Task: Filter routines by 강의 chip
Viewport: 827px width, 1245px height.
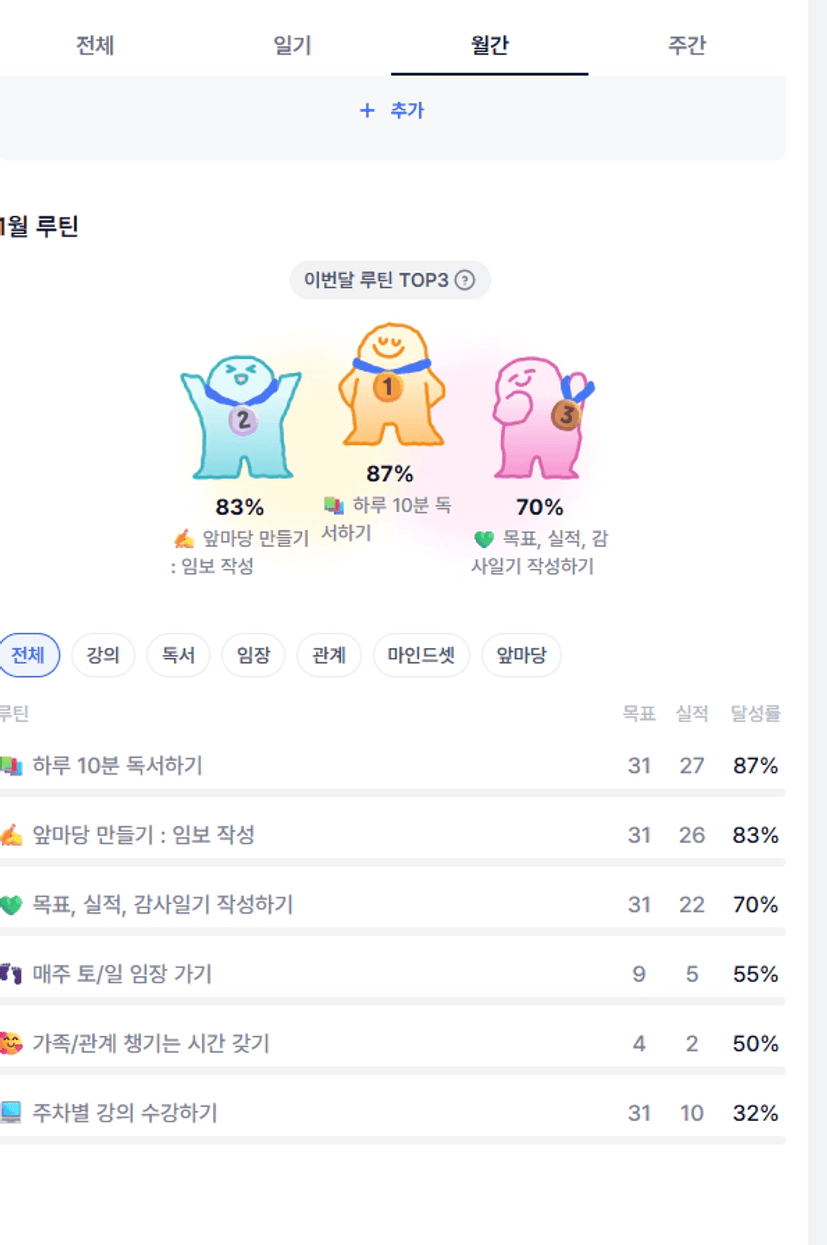Action: coord(103,656)
